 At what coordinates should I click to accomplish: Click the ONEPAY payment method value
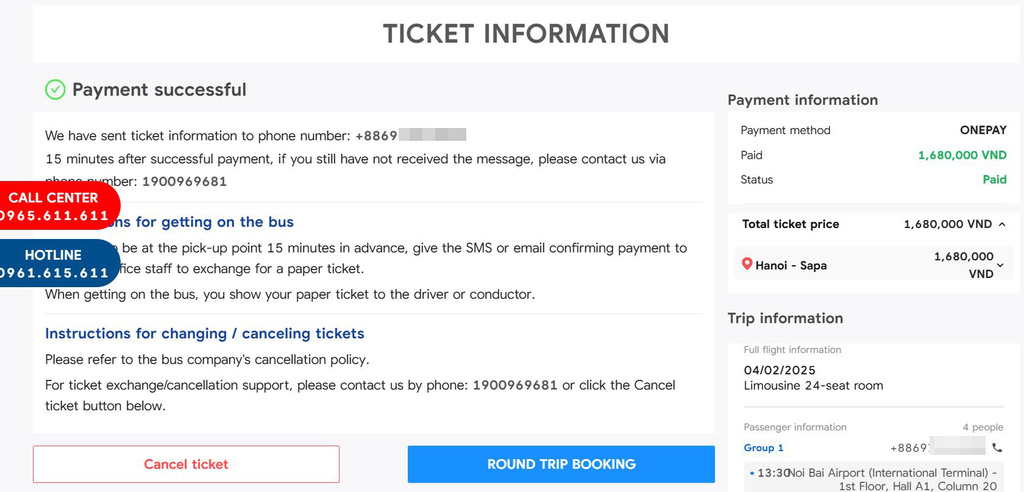coord(982,130)
